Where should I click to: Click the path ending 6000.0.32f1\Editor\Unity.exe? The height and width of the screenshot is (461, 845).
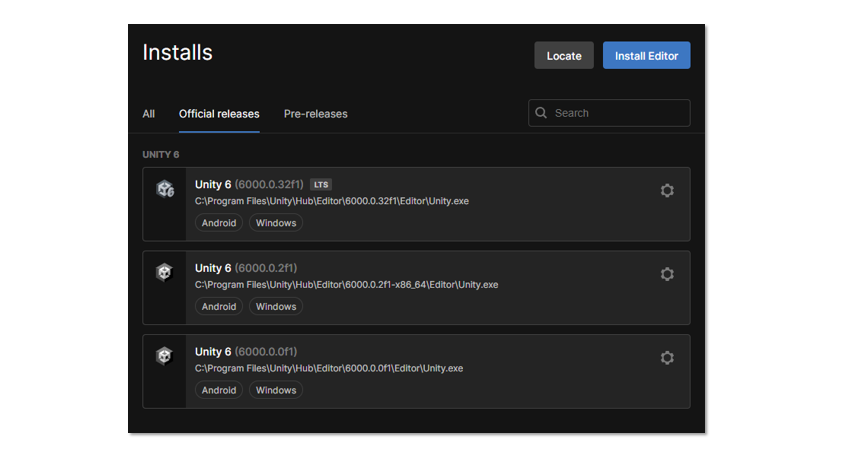tap(332, 201)
